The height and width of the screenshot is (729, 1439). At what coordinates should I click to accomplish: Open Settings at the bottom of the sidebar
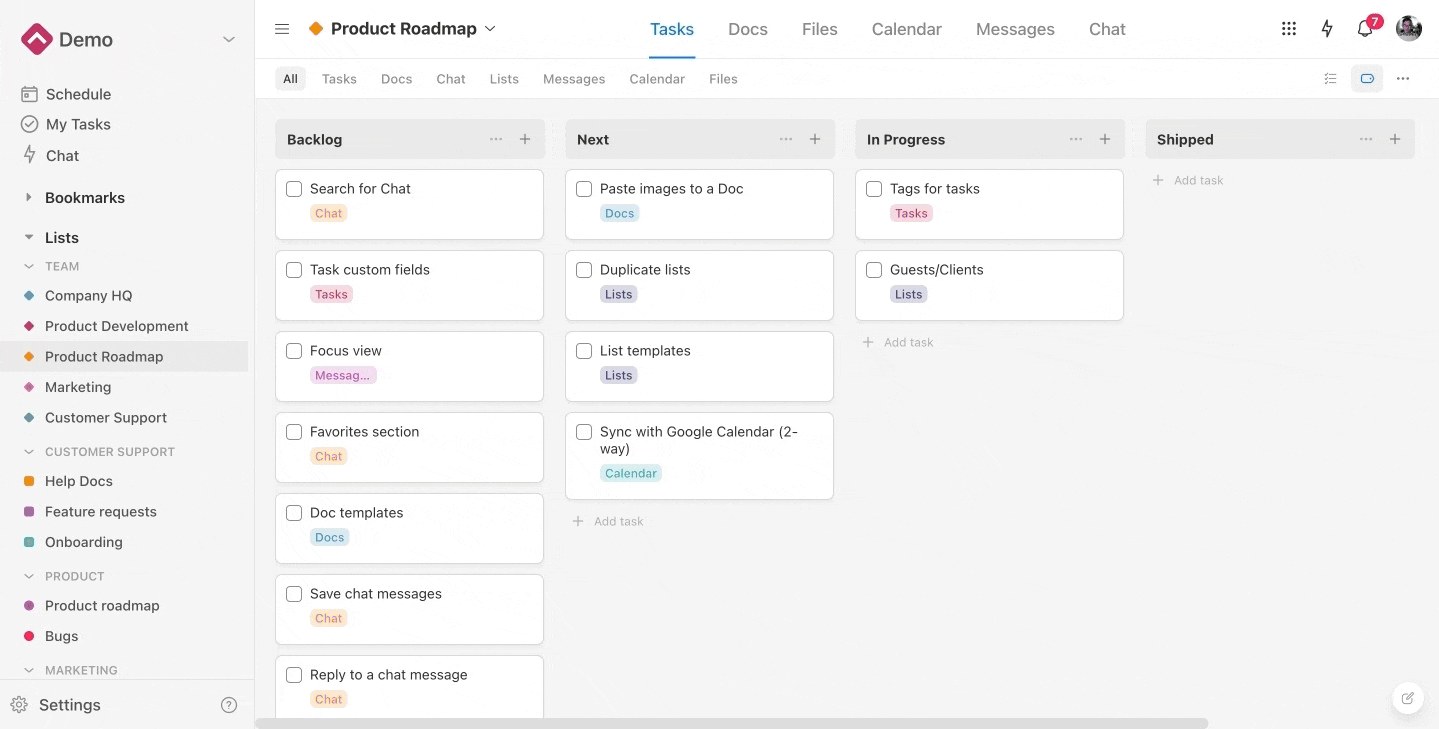69,704
